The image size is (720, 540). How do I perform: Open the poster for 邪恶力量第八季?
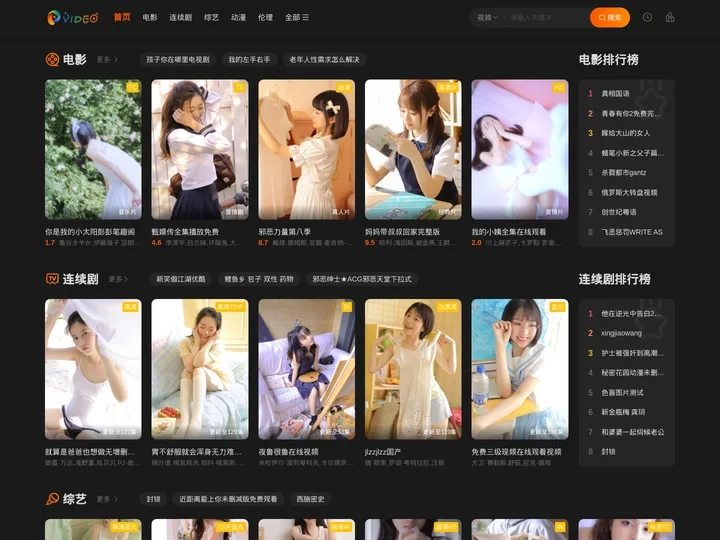[x=306, y=149]
